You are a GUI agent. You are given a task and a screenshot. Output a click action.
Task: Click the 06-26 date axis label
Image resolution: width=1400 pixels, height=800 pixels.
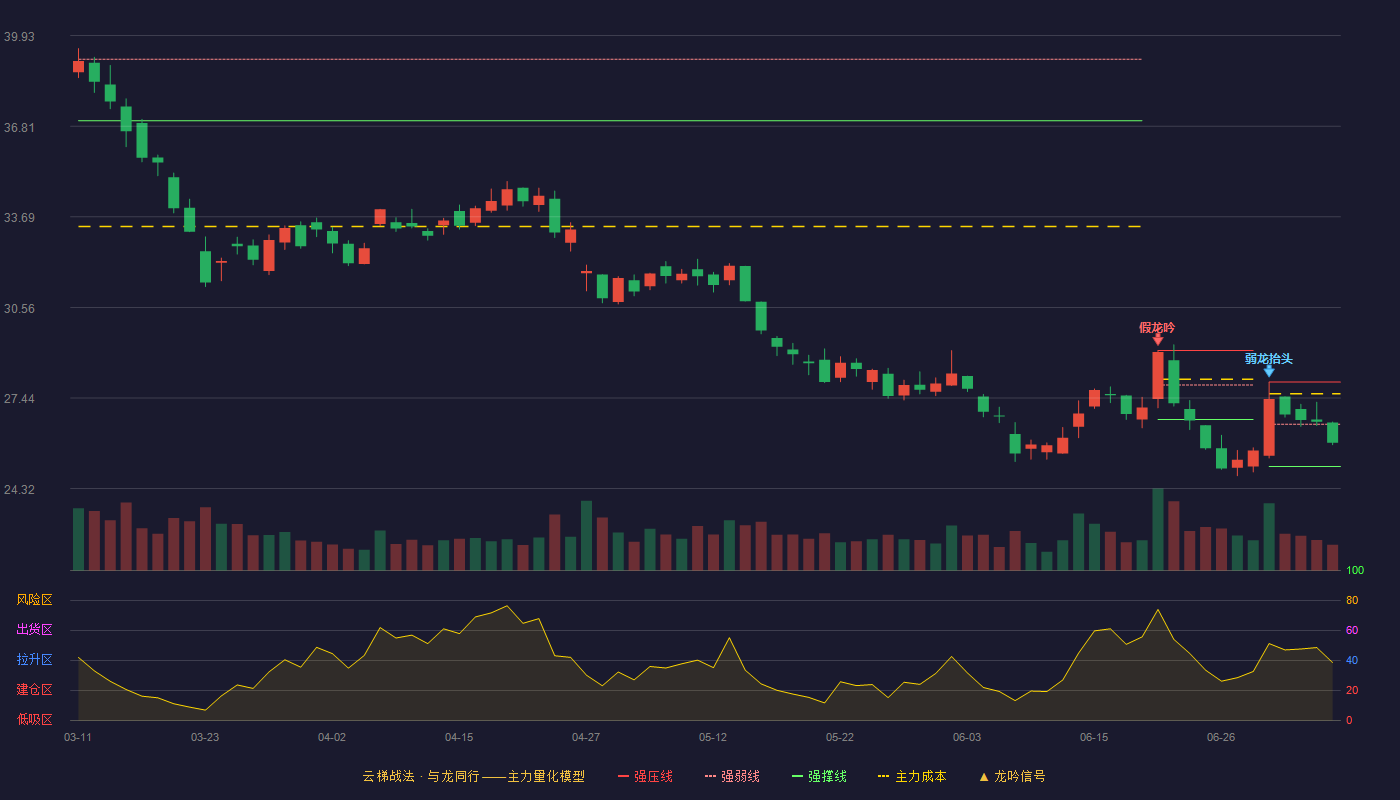pos(1221,737)
